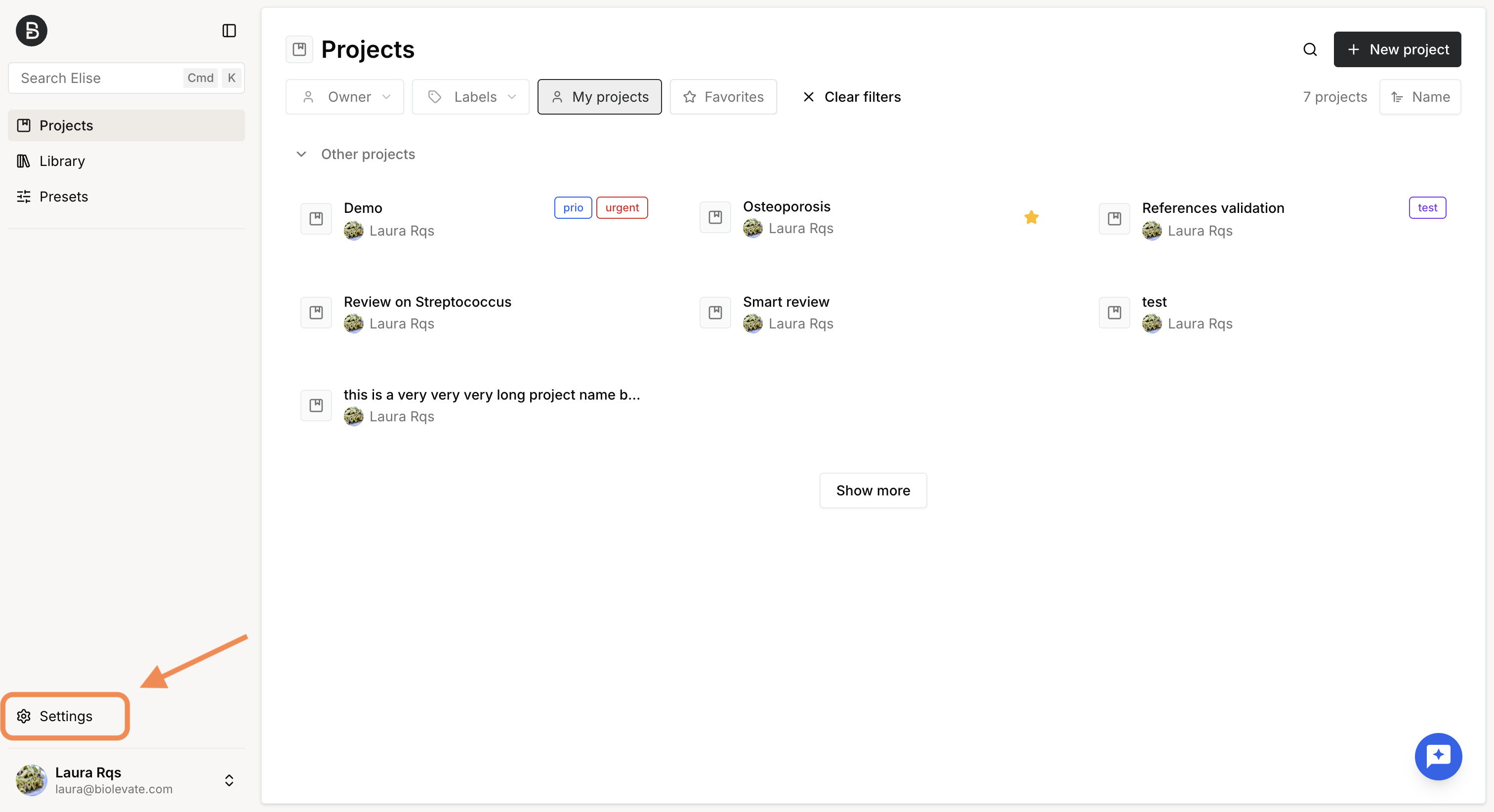Click Clear filters
This screenshot has height=812, width=1494.
851,97
